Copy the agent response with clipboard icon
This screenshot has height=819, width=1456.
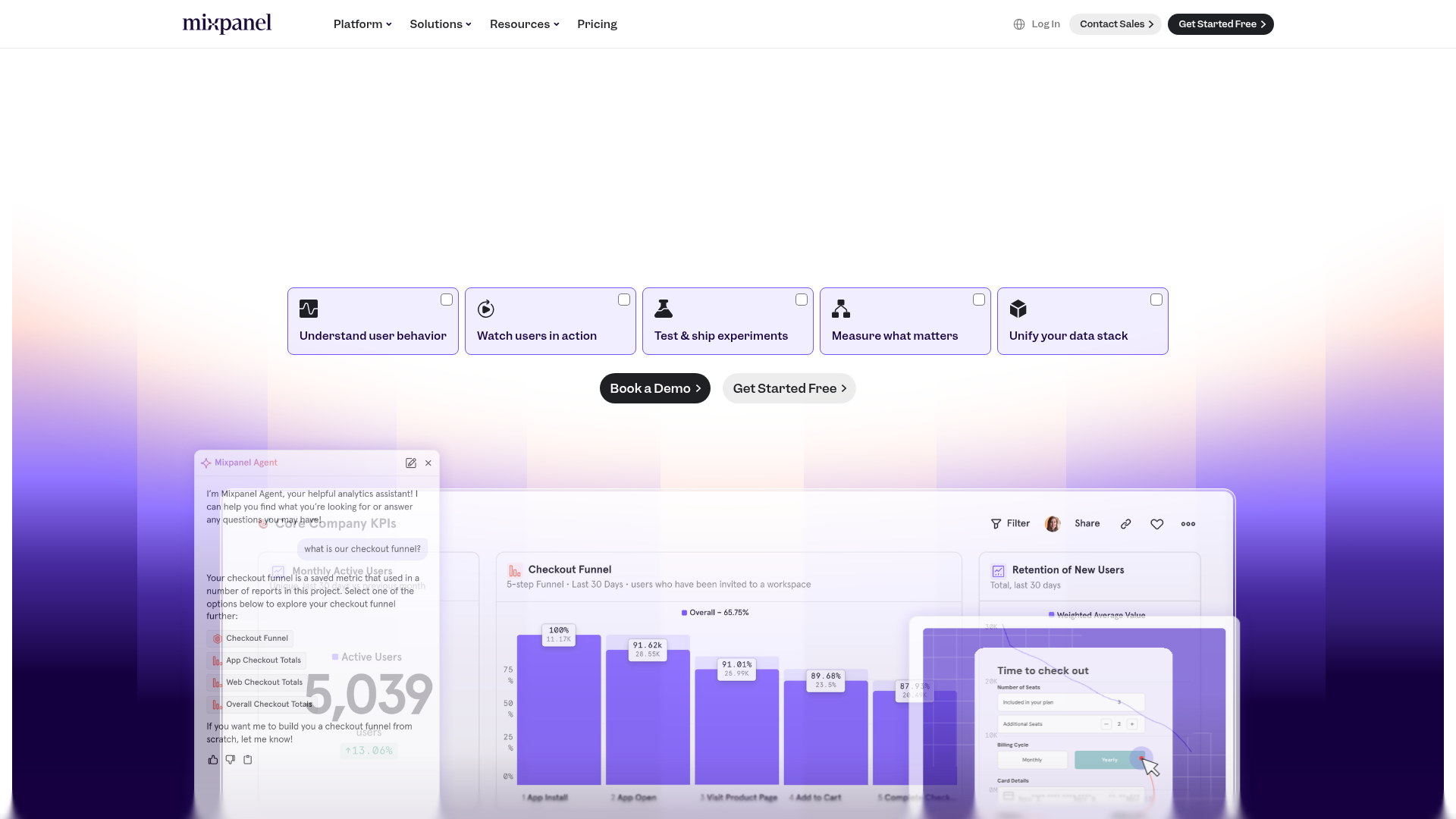248,759
